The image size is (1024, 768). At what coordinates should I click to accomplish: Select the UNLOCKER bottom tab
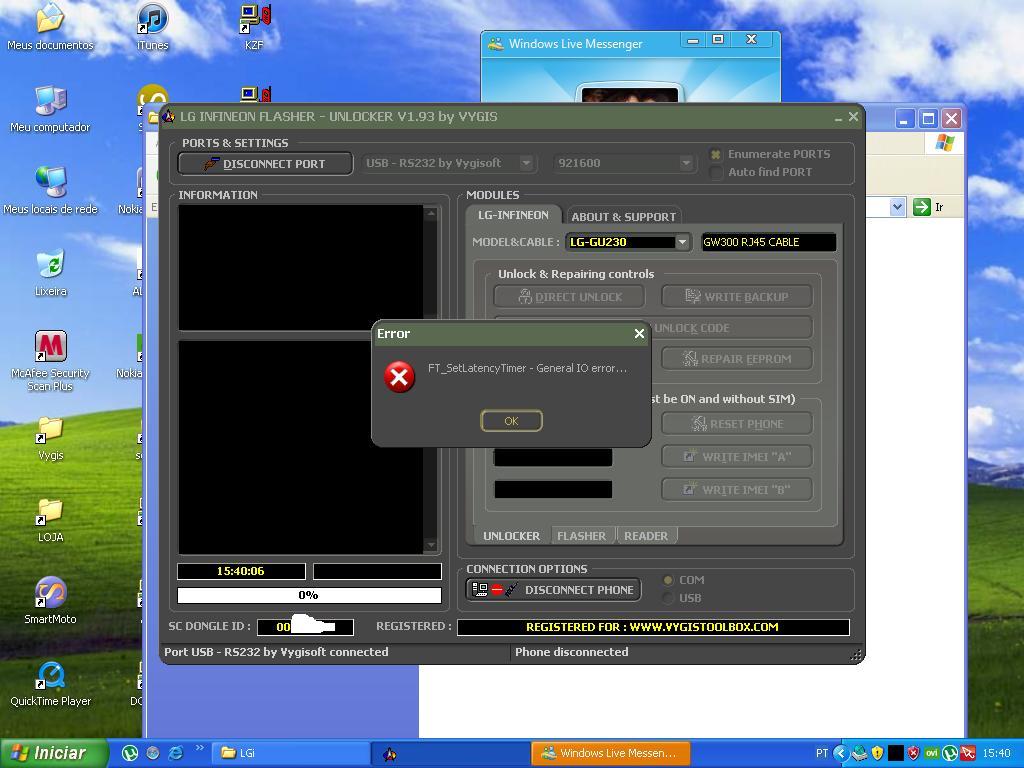tap(511, 536)
